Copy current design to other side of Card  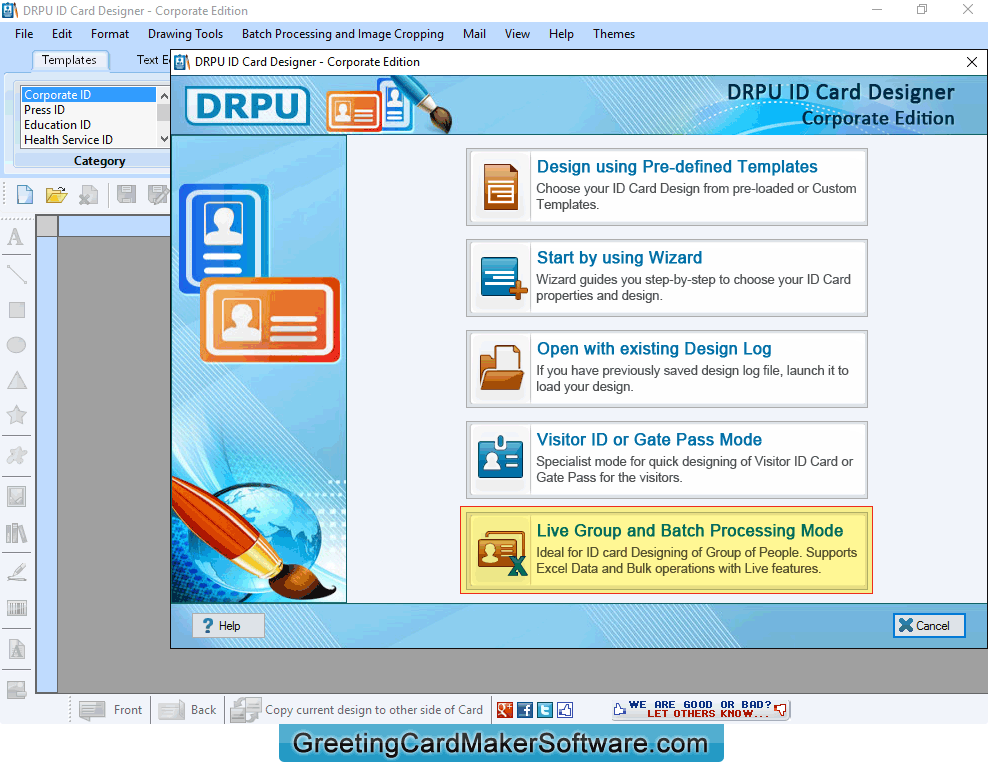[357, 710]
